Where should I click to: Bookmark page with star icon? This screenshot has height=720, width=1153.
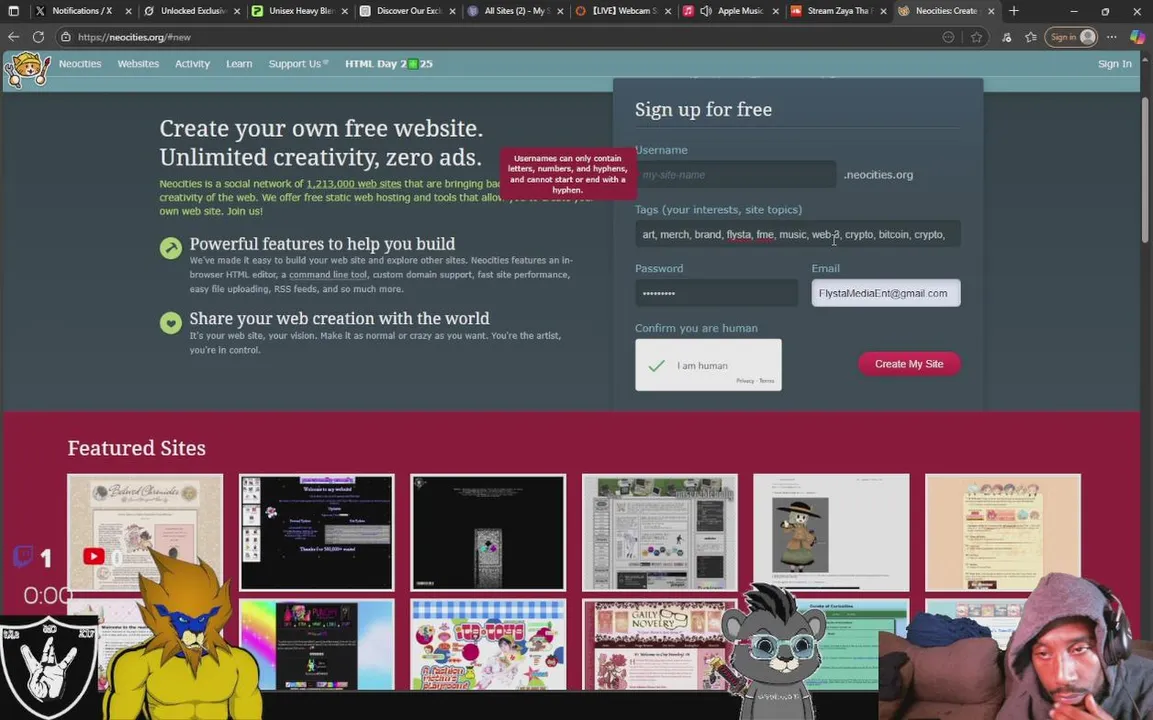(x=977, y=38)
